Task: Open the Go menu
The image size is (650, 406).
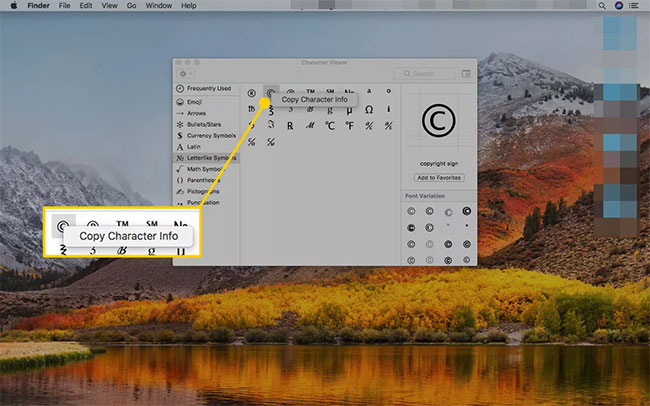Action: point(131,5)
